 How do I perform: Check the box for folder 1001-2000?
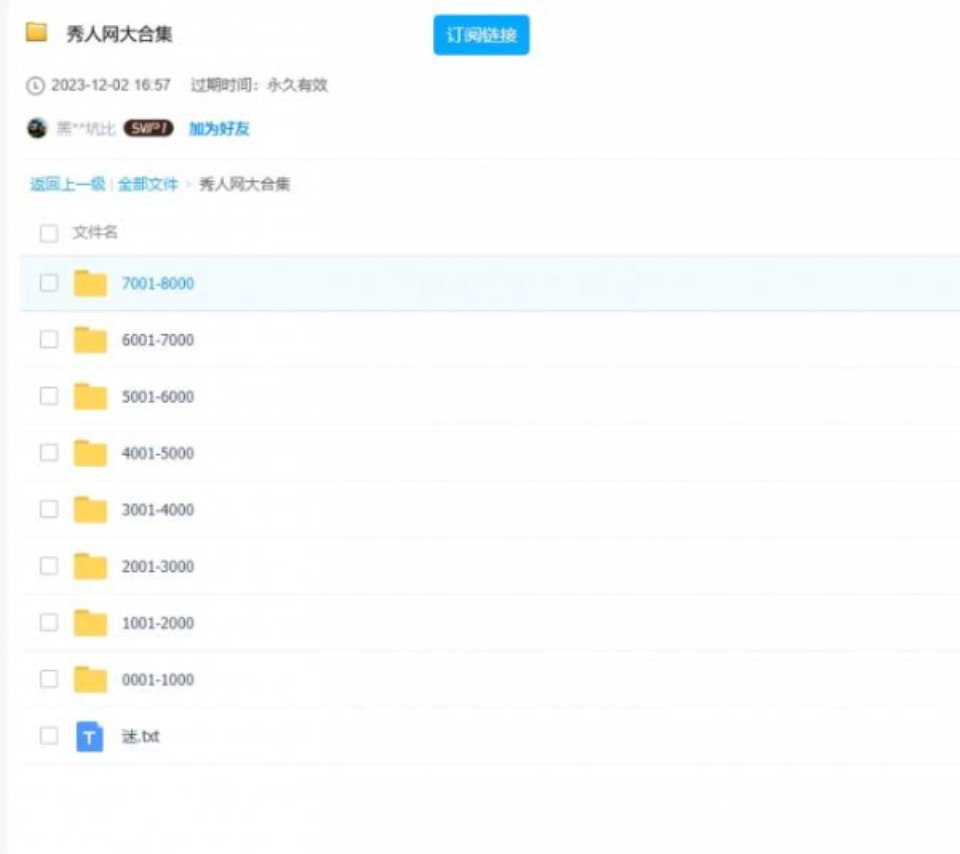[x=49, y=623]
